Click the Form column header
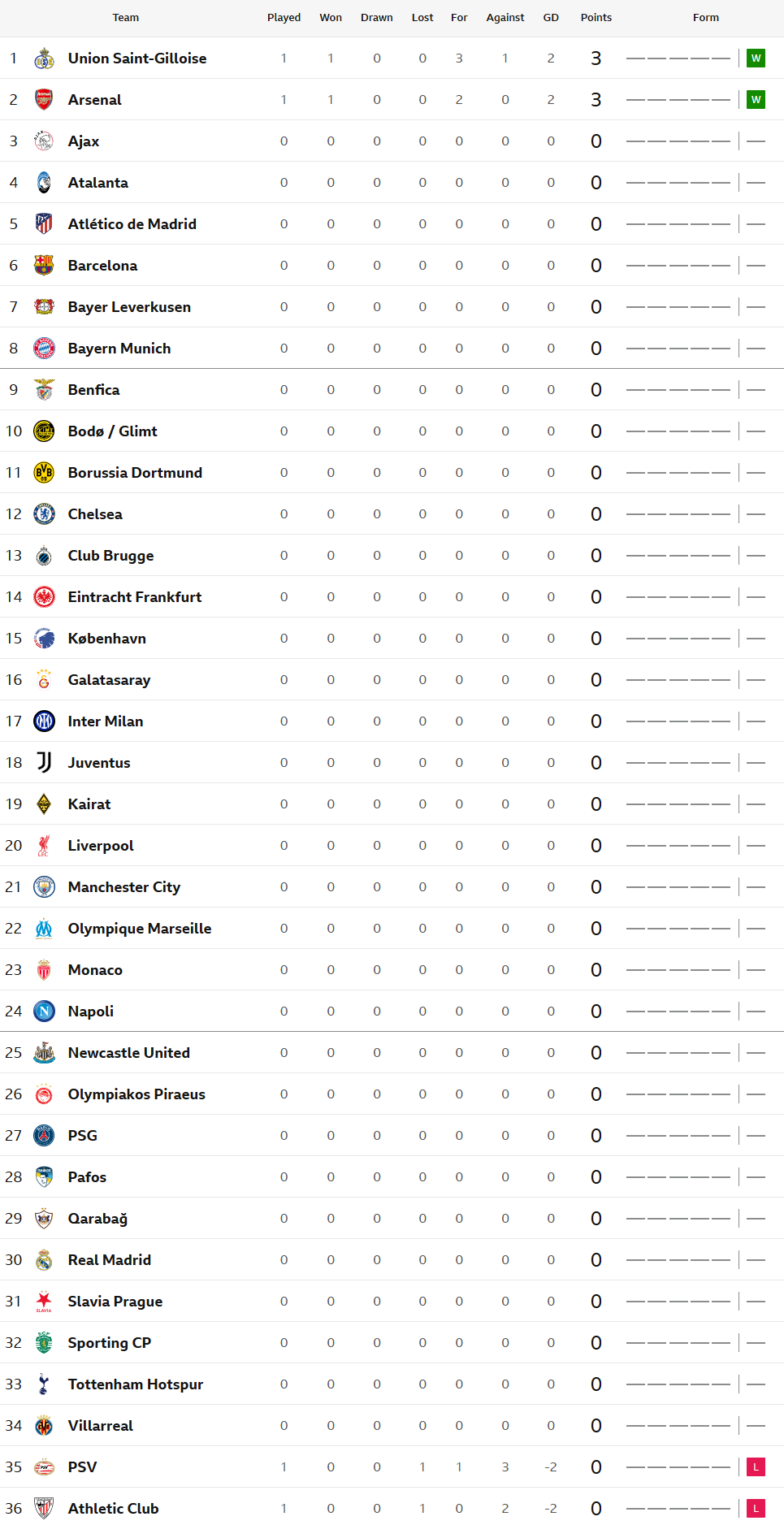Image resolution: width=784 pixels, height=1525 pixels. tap(706, 18)
